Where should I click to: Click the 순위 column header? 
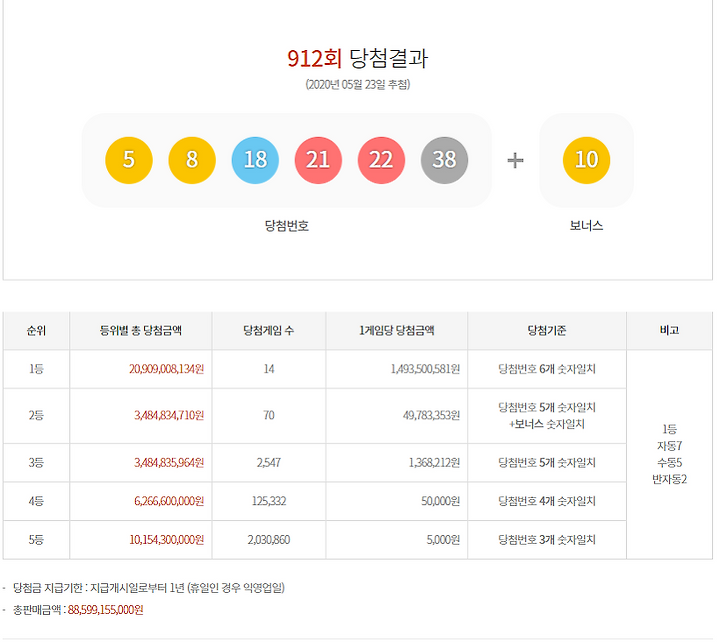[36, 331]
